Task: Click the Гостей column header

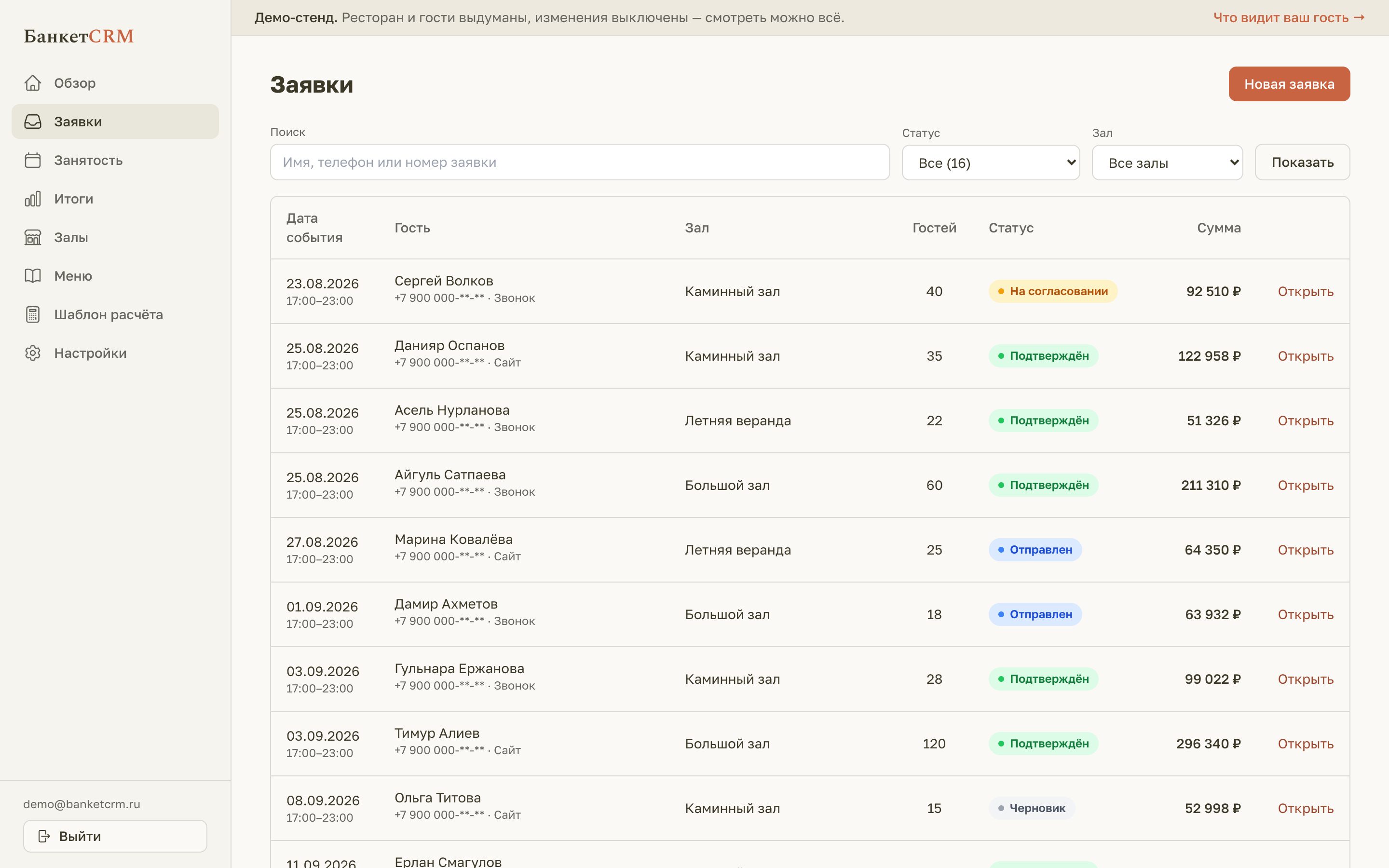Action: click(x=934, y=228)
